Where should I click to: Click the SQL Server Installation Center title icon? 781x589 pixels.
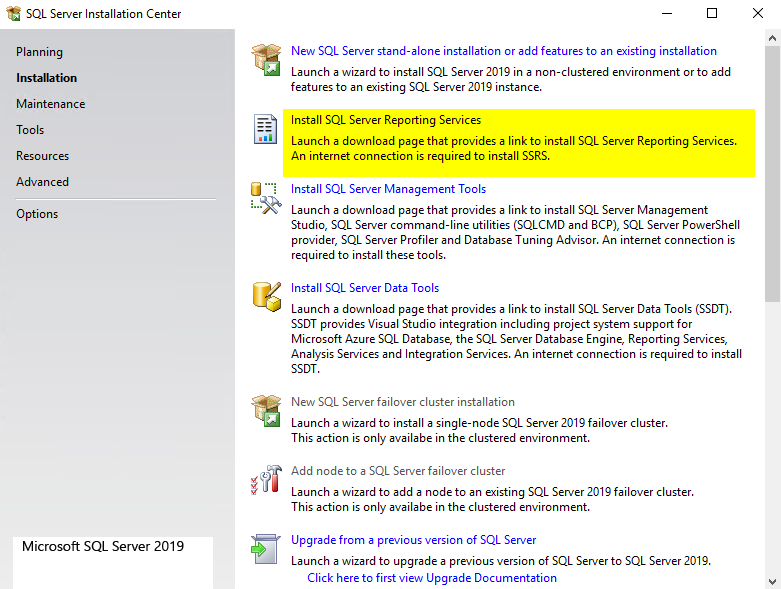click(14, 14)
